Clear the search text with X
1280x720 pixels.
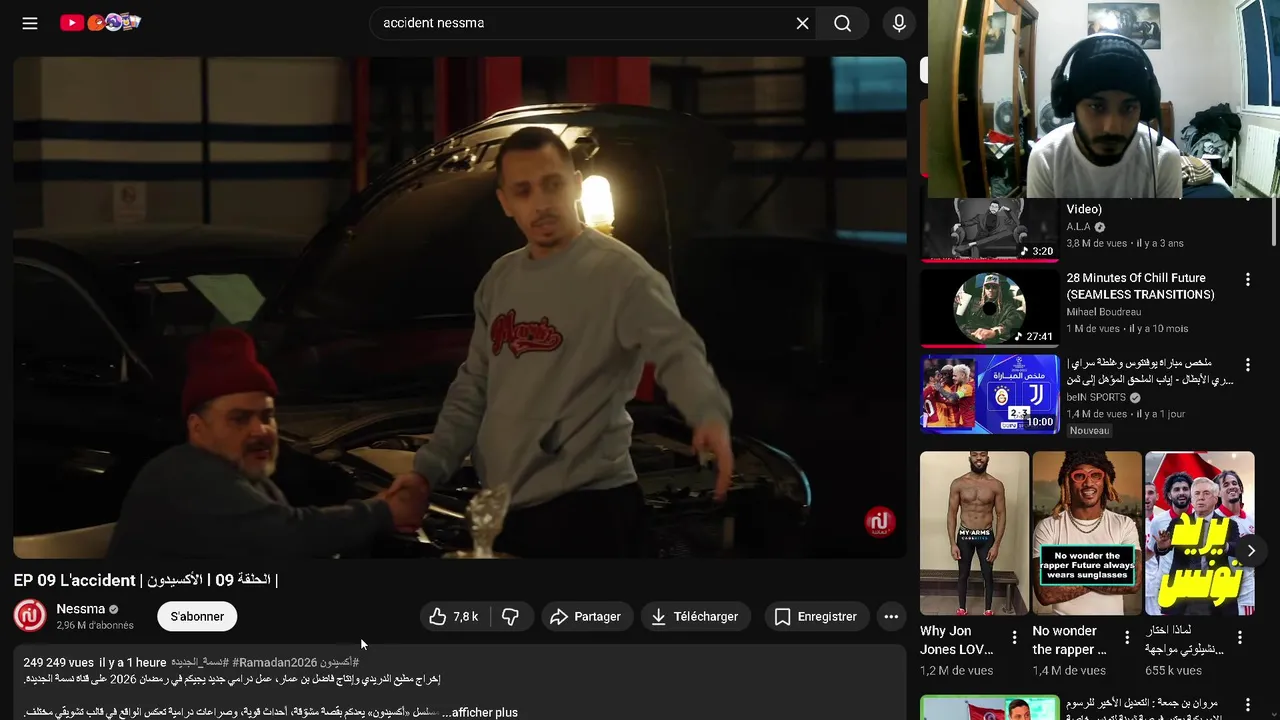click(802, 23)
